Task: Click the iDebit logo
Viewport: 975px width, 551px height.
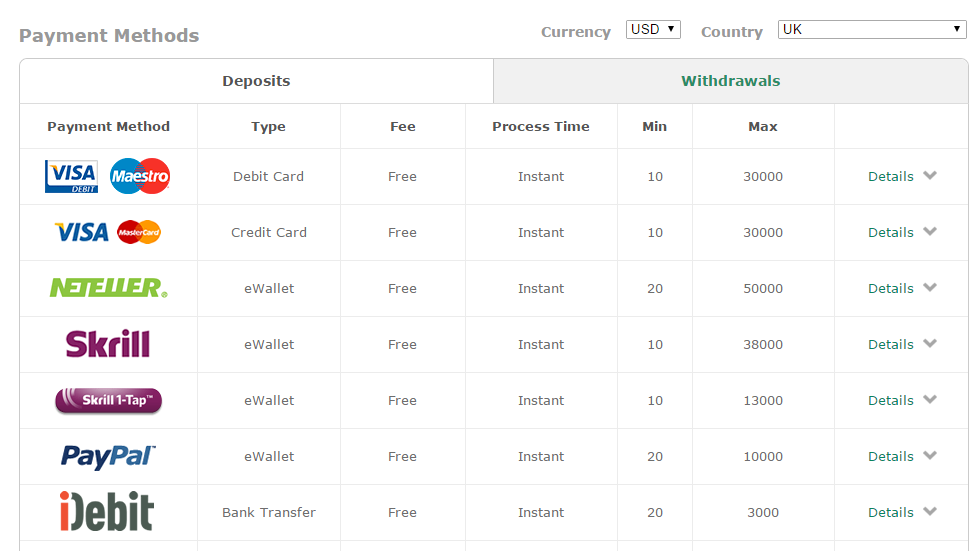Action: point(106,512)
